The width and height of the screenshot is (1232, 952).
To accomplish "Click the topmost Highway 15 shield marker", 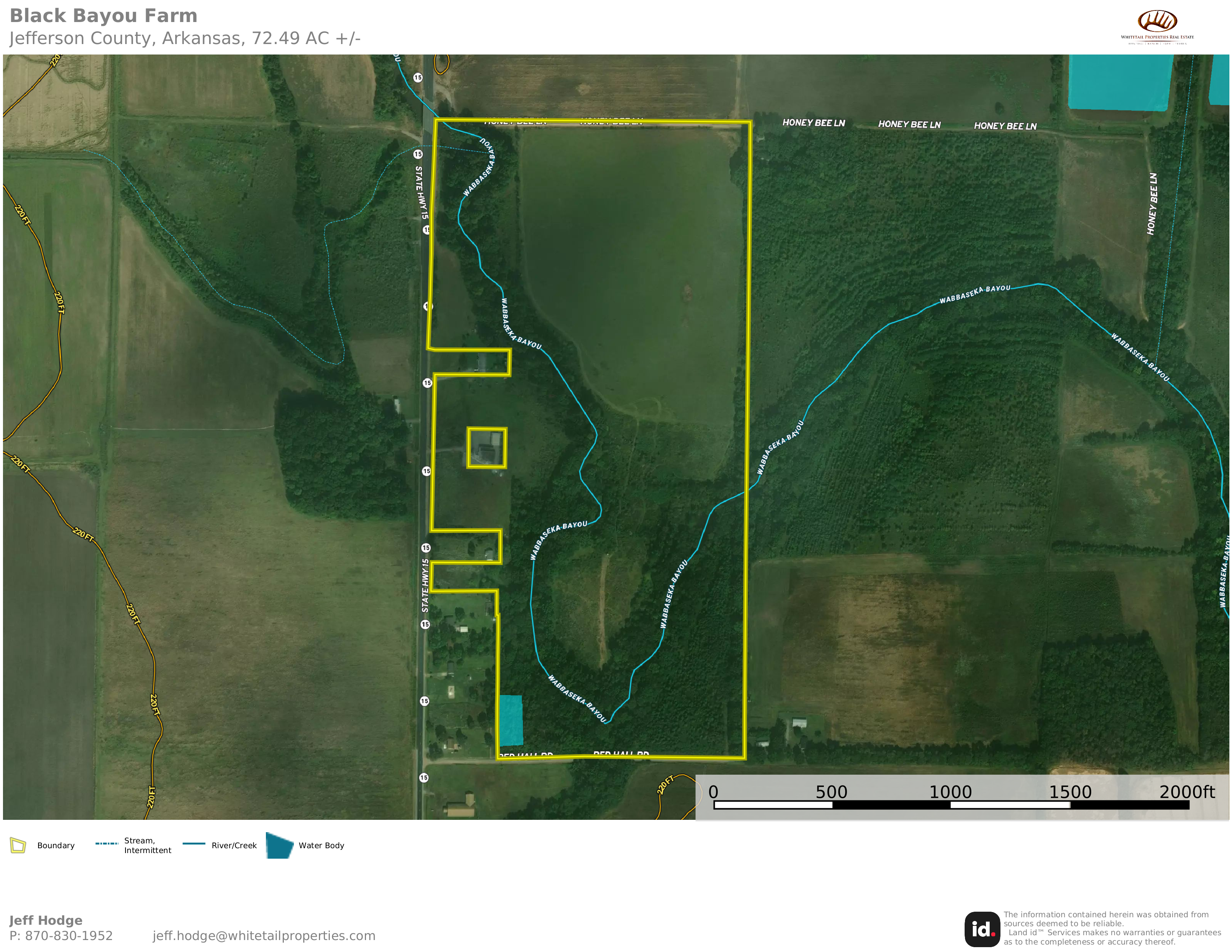I will [x=418, y=78].
